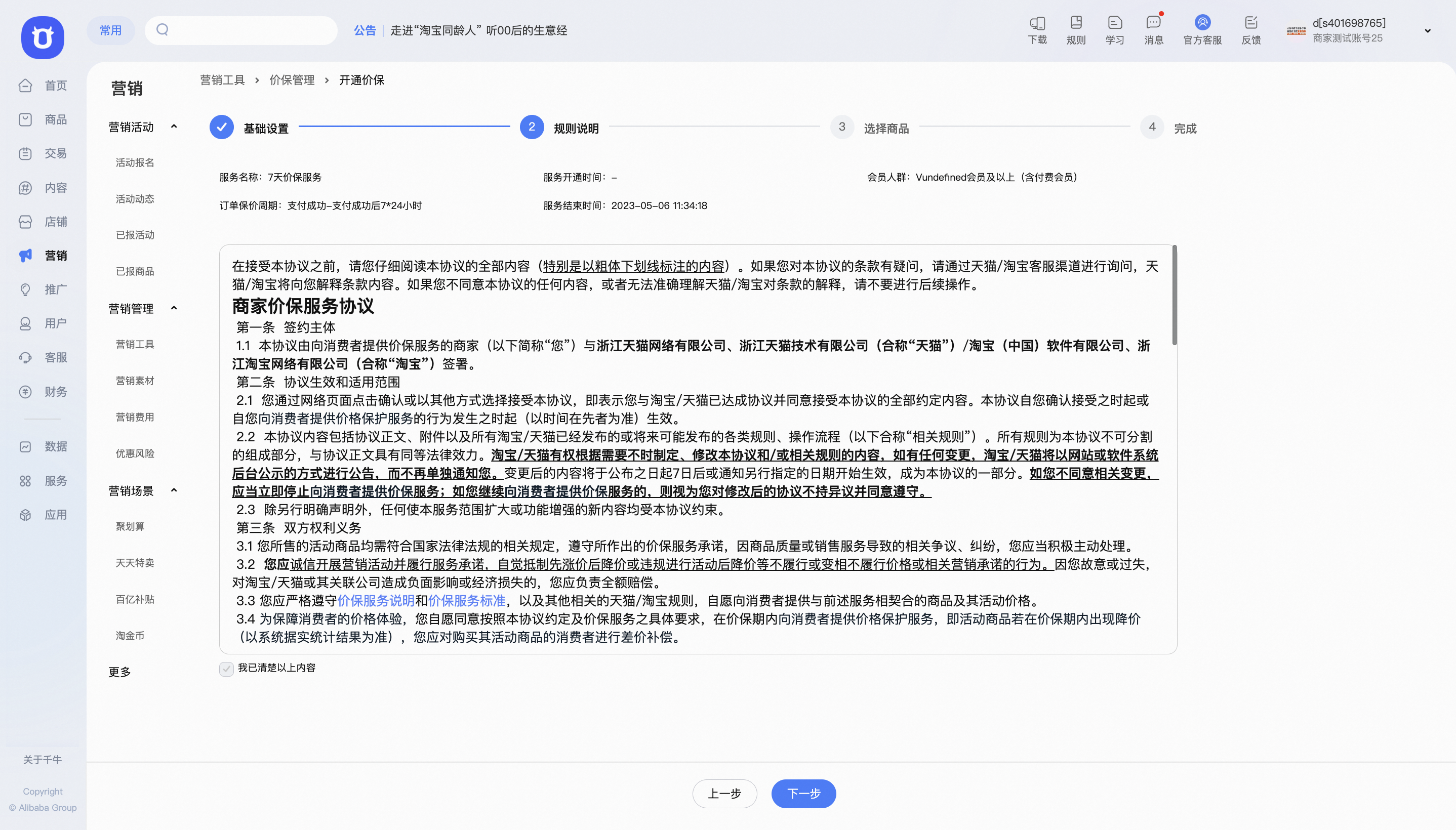
Task: Click 更多 in marketing menu
Action: click(119, 672)
